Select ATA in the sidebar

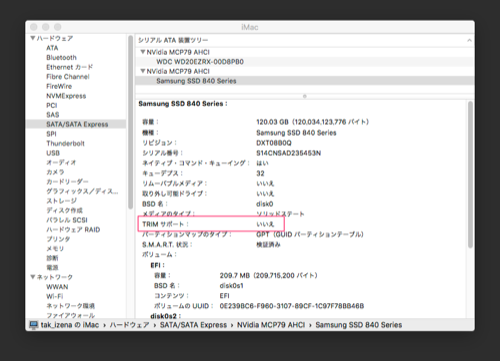(x=52, y=48)
